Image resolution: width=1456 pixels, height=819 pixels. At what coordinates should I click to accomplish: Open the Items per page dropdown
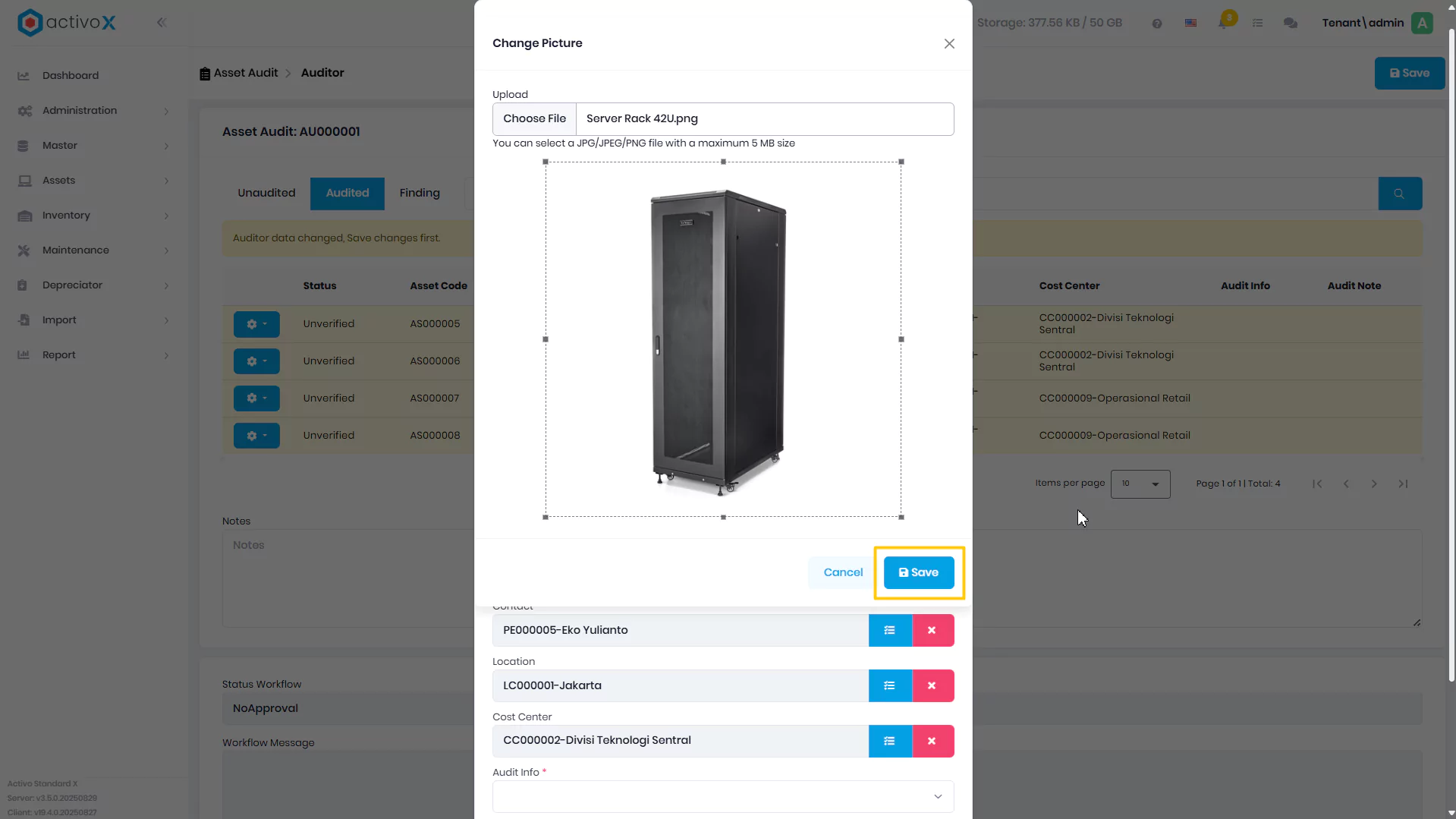(1140, 484)
